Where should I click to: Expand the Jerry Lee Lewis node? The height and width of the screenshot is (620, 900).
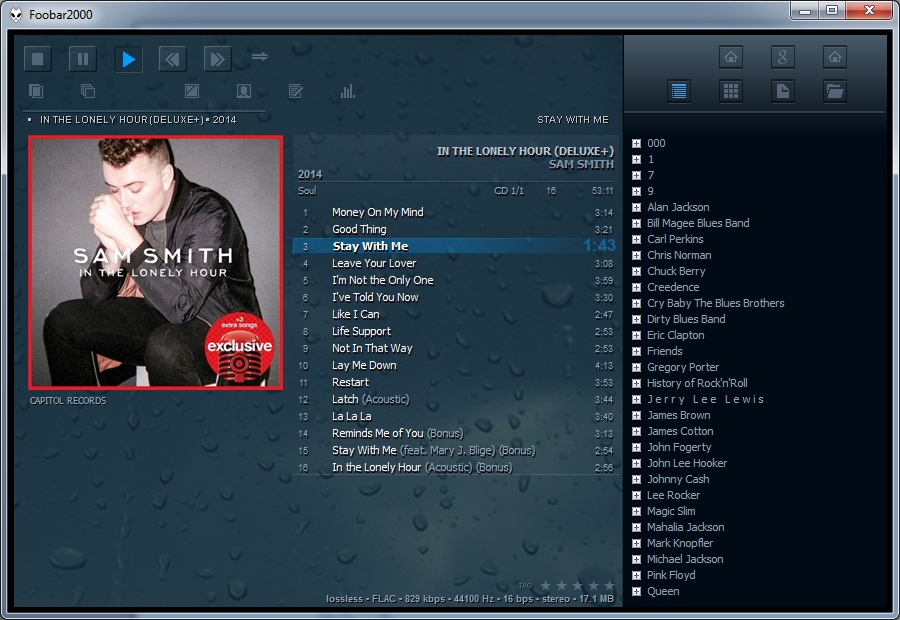pyautogui.click(x=636, y=400)
